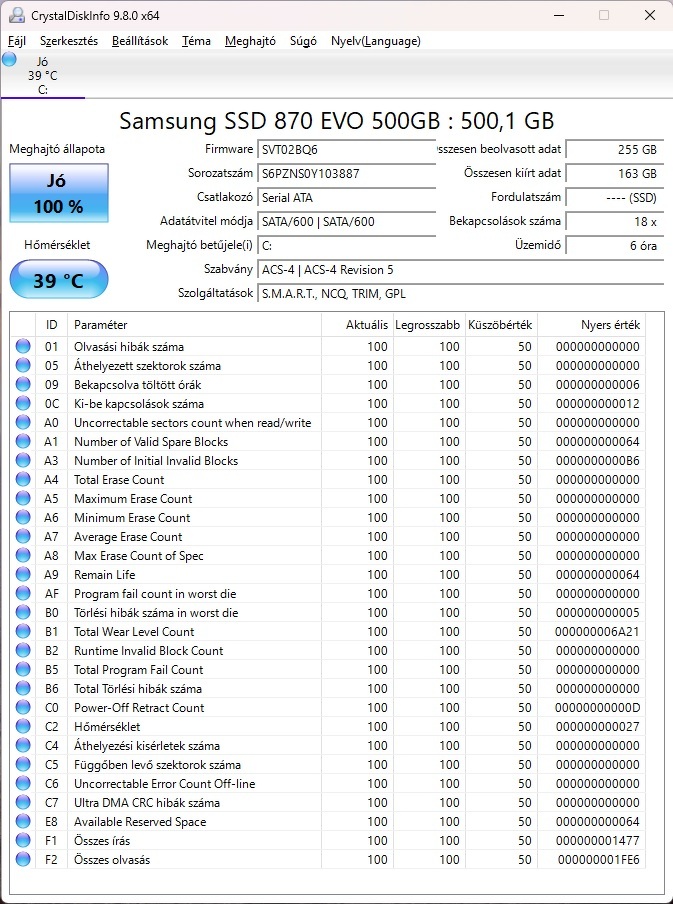Image resolution: width=673 pixels, height=904 pixels.
Task: Click the status orb for ID C2 Hőmérséklet
Action: tap(23, 726)
